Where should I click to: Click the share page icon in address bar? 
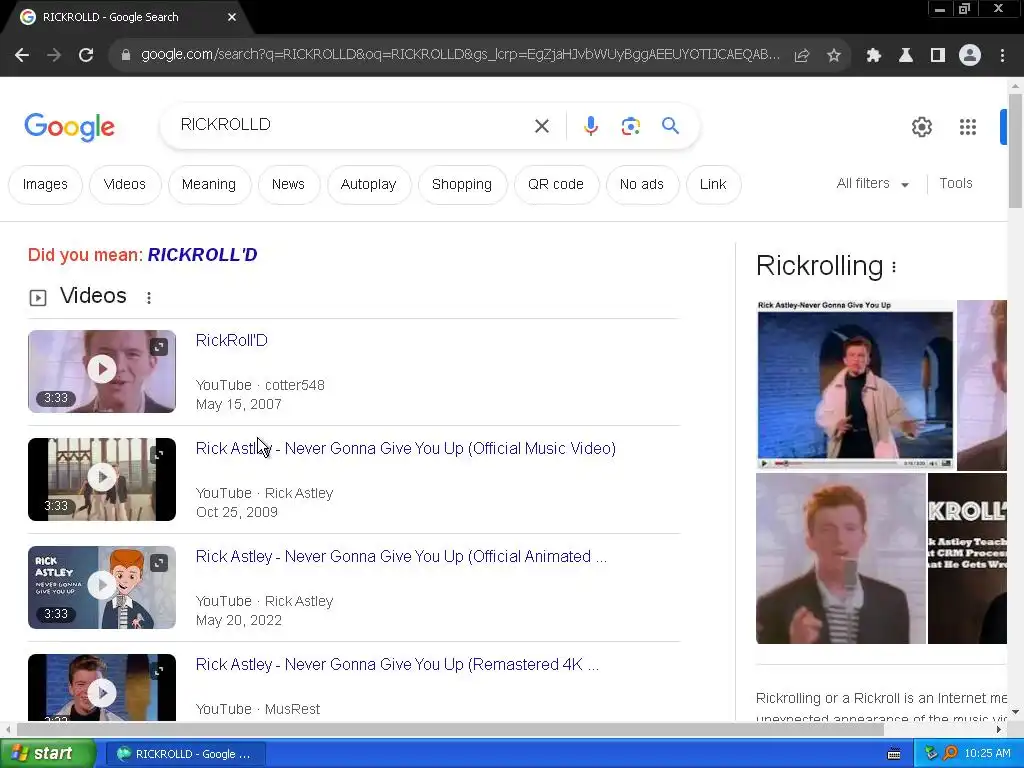[802, 56]
